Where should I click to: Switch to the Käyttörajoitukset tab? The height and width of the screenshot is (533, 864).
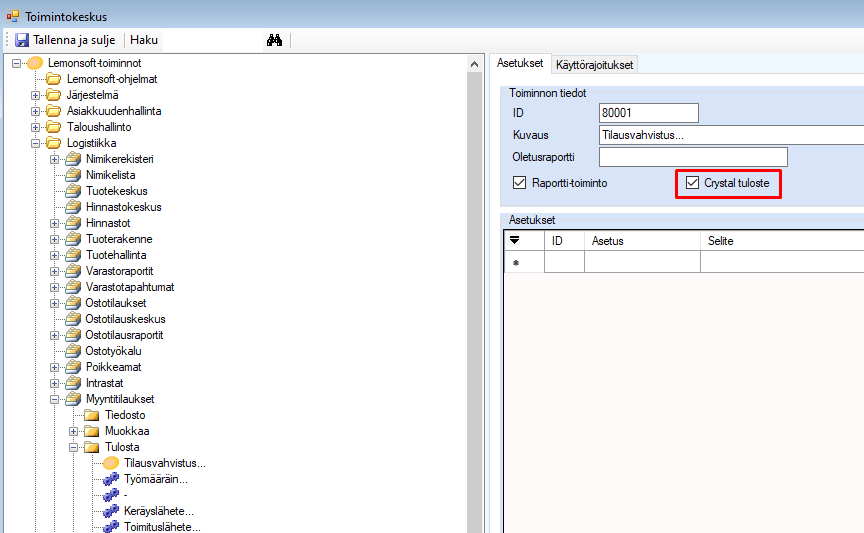point(594,65)
